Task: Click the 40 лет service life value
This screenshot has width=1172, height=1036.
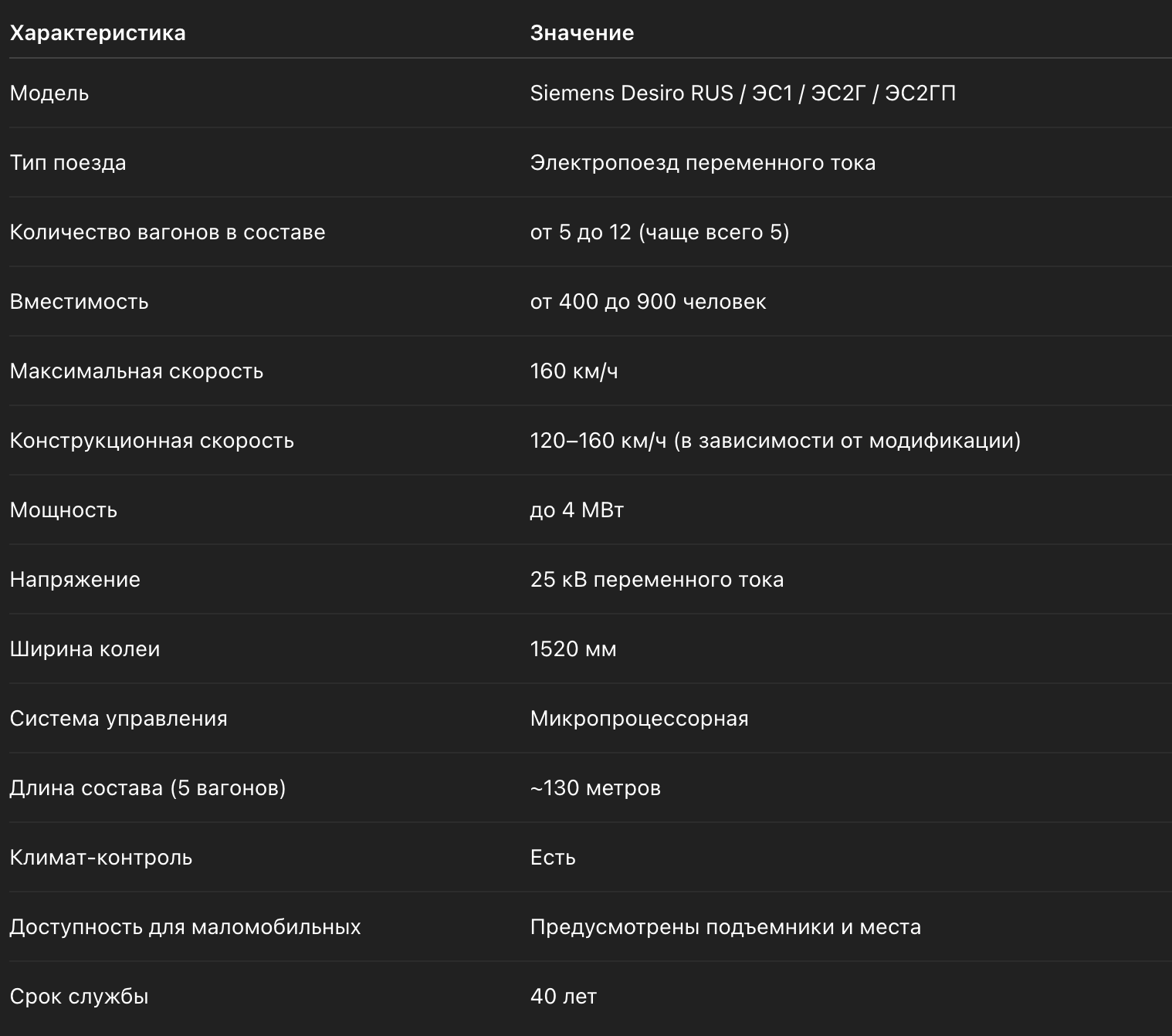Action: coord(564,997)
